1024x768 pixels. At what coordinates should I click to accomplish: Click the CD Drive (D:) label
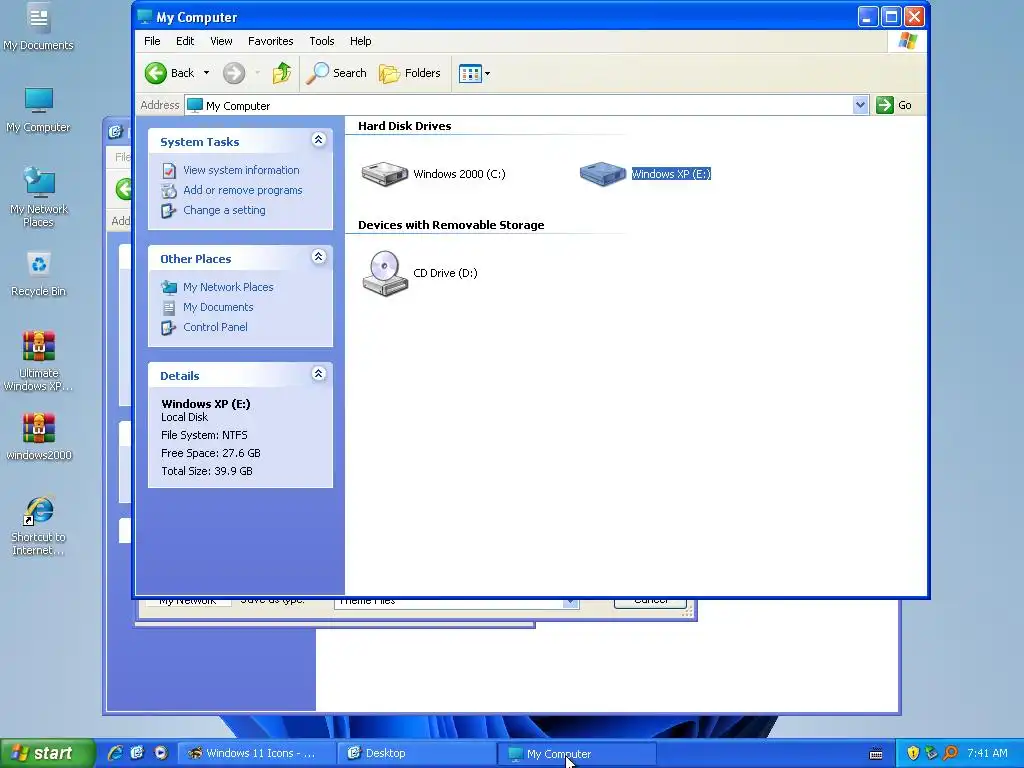point(445,273)
